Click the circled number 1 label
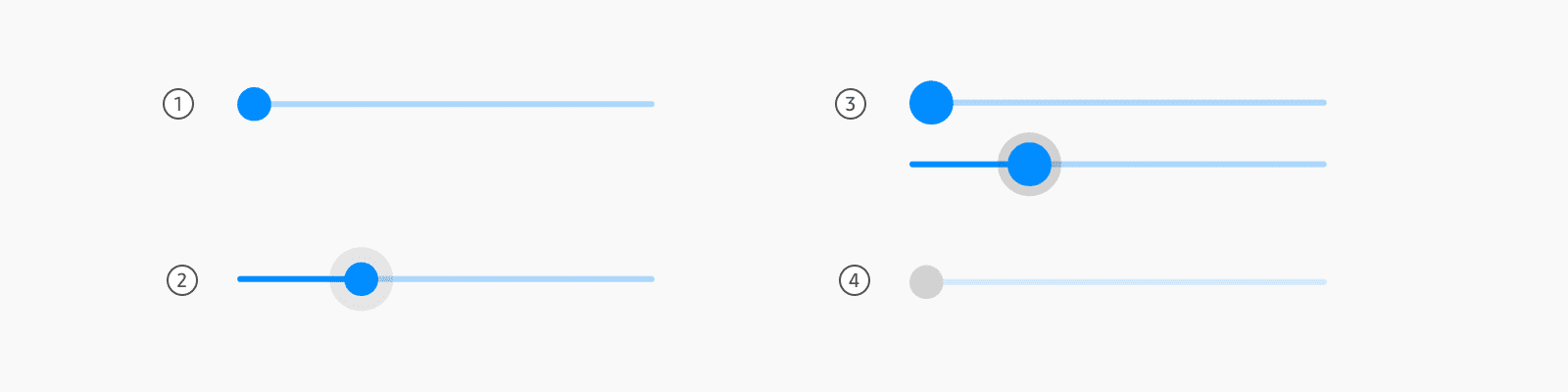 coord(178,104)
